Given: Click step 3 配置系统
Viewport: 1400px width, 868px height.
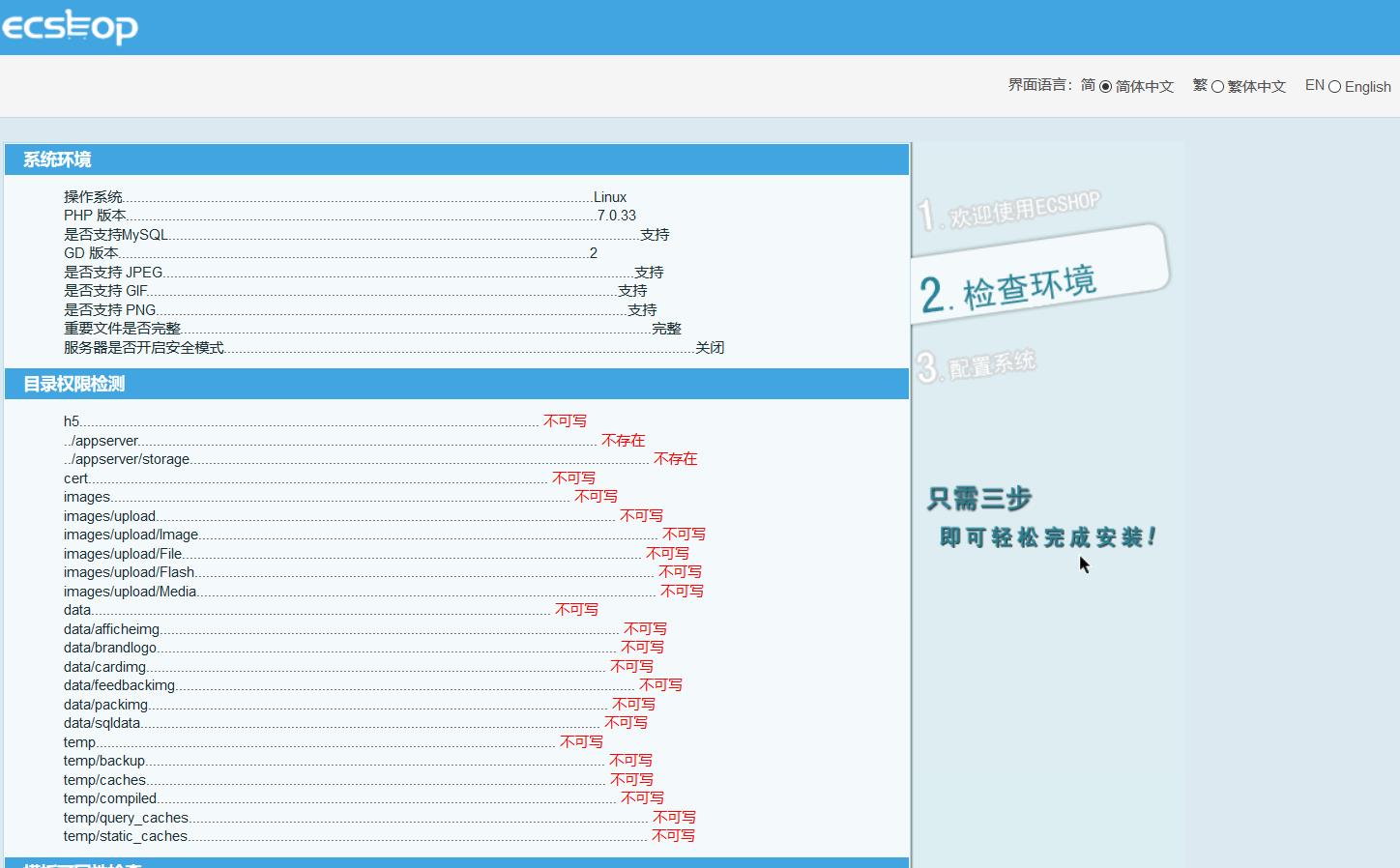Looking at the screenshot, I should coord(977,366).
